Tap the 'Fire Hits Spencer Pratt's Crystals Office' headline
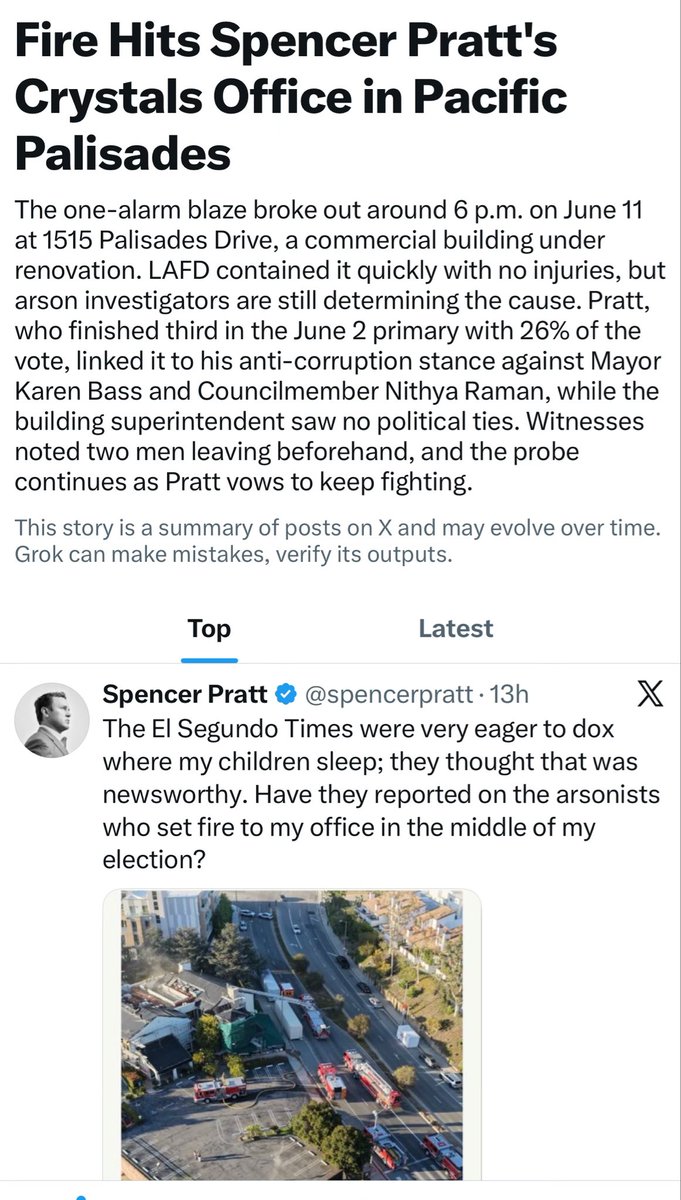This screenshot has height=1200, width=681. click(292, 98)
